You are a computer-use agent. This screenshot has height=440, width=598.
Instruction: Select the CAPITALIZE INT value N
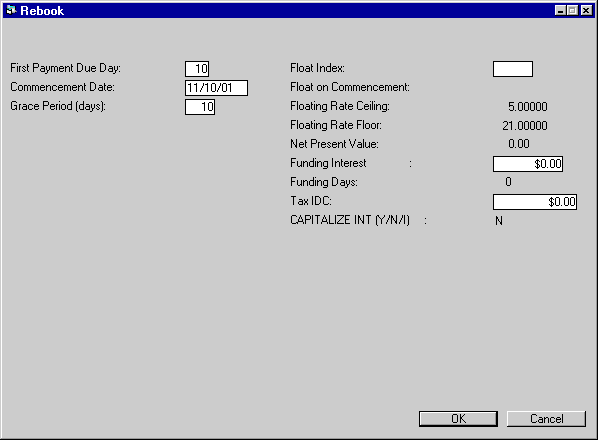pyautogui.click(x=499, y=221)
